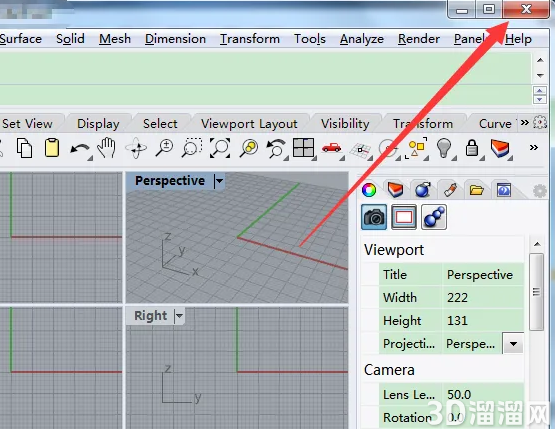Image resolution: width=555 pixels, height=429 pixels.
Task: Open the paint tube Materials panel tab
Action: pos(450,190)
